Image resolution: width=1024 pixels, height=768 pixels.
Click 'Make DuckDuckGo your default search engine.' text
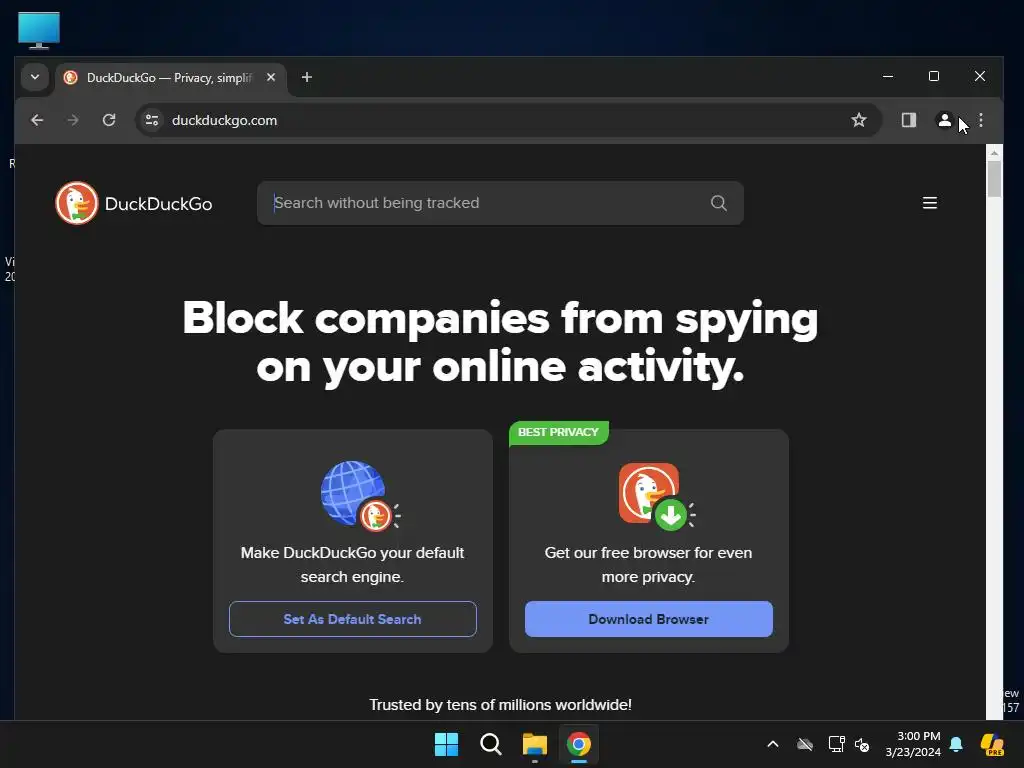click(x=352, y=565)
